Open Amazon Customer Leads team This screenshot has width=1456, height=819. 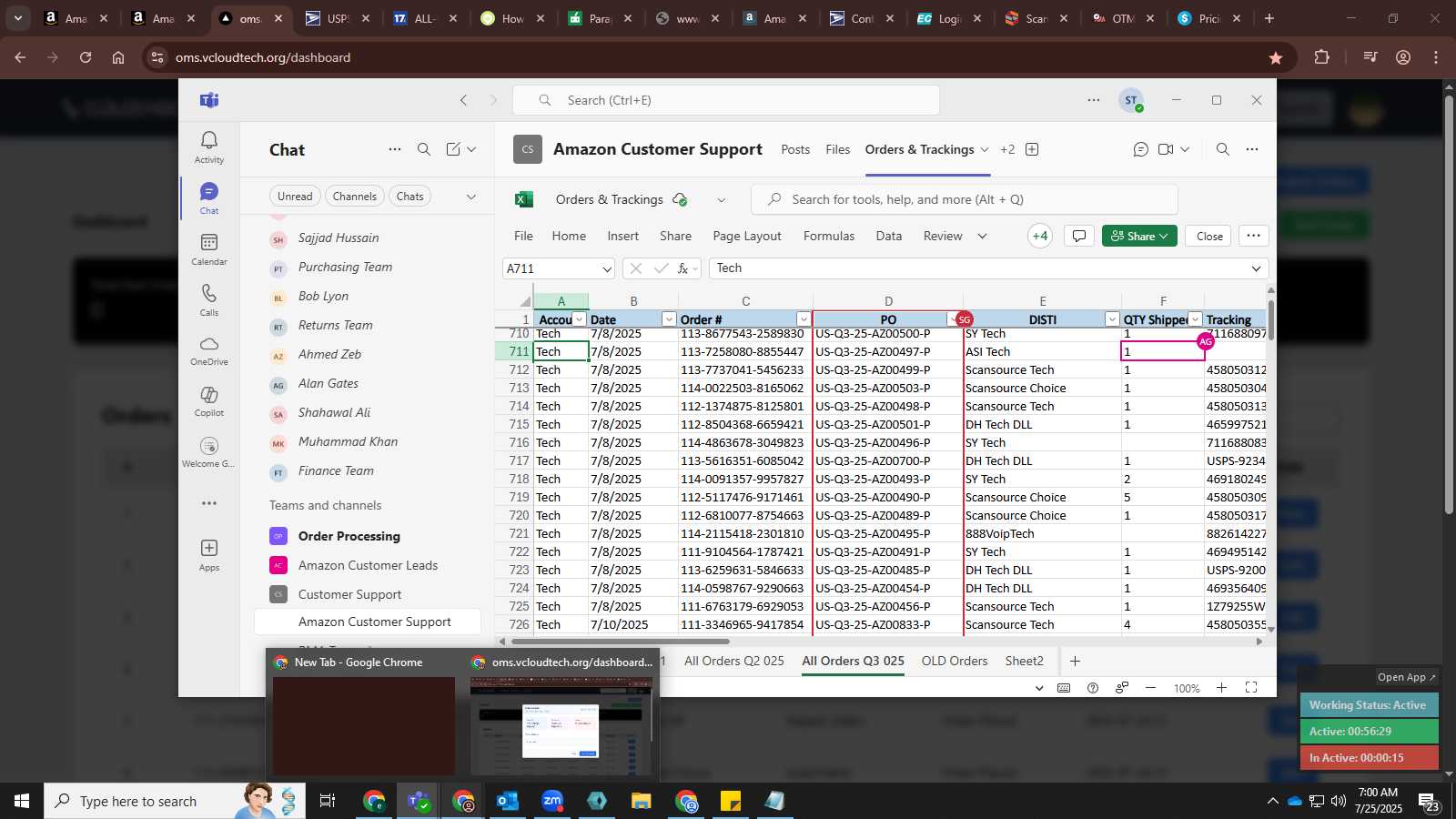[x=368, y=565]
